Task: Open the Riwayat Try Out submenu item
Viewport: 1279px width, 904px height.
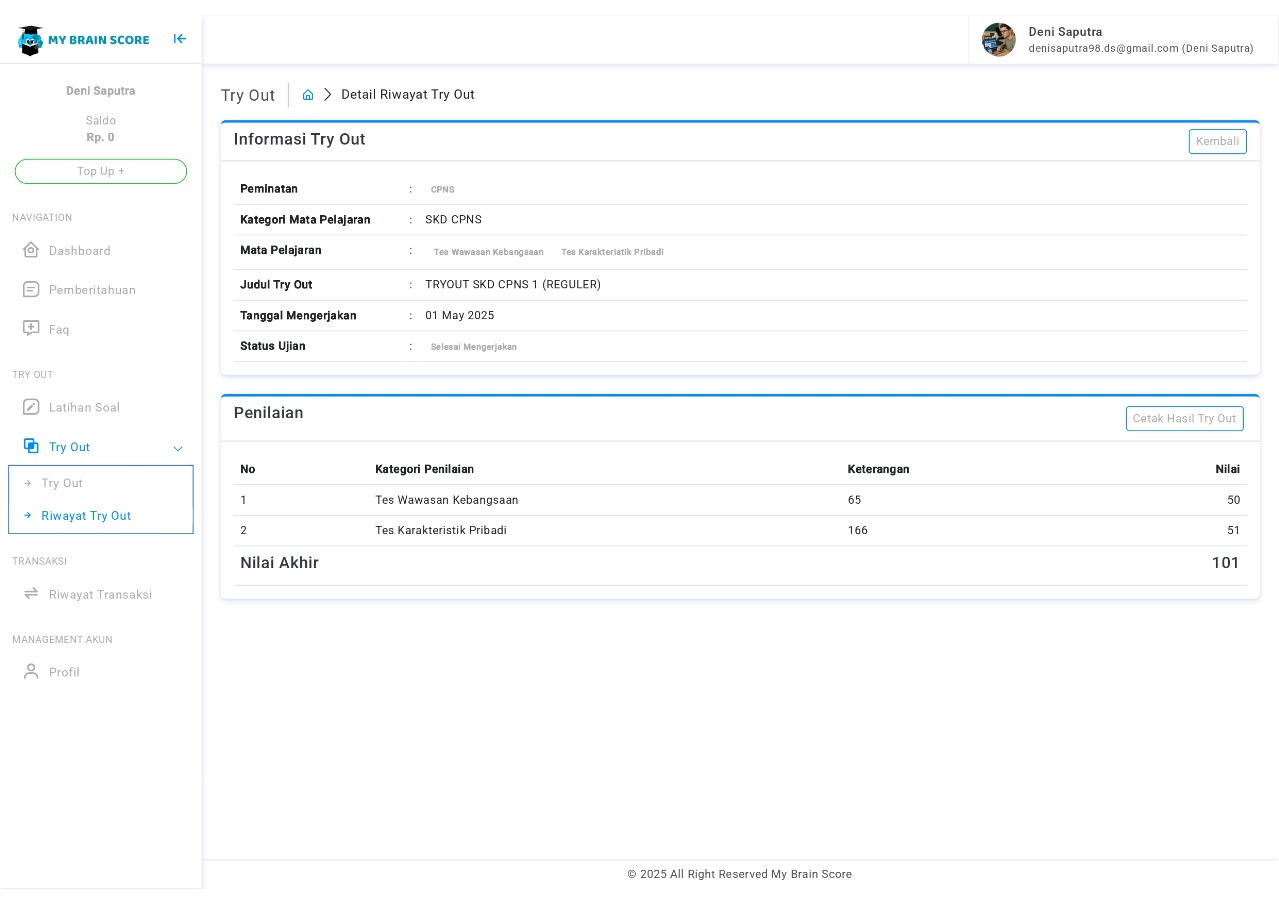Action: (x=86, y=515)
